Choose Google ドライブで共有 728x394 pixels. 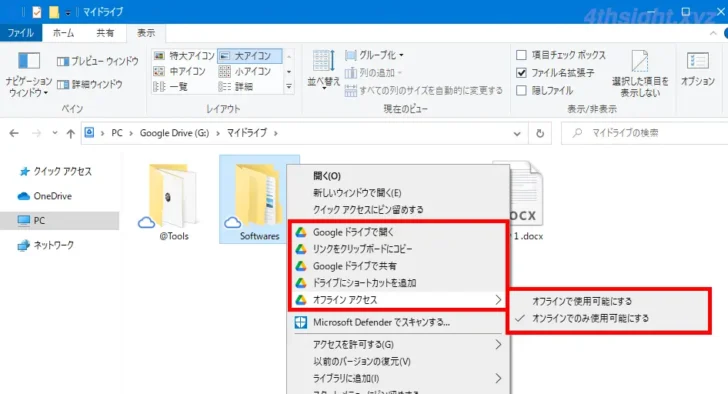pos(397,266)
